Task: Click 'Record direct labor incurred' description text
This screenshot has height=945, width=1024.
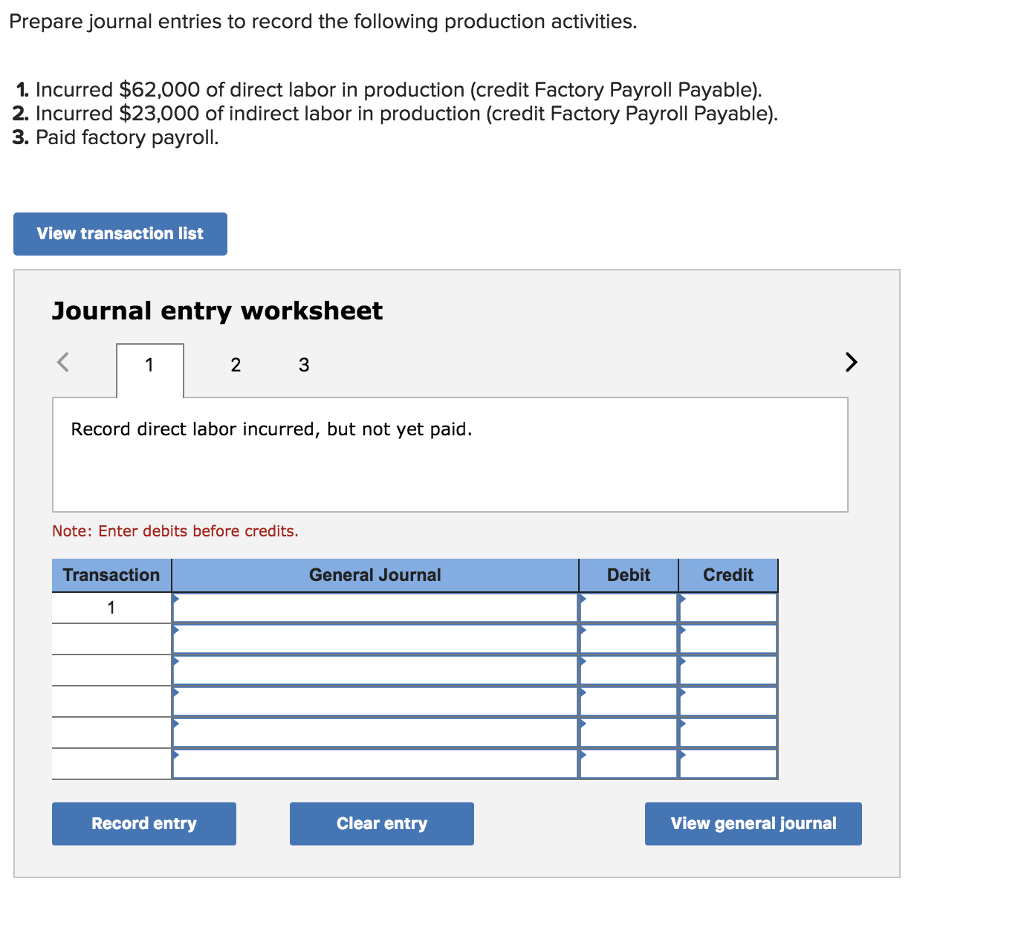Action: [x=271, y=429]
